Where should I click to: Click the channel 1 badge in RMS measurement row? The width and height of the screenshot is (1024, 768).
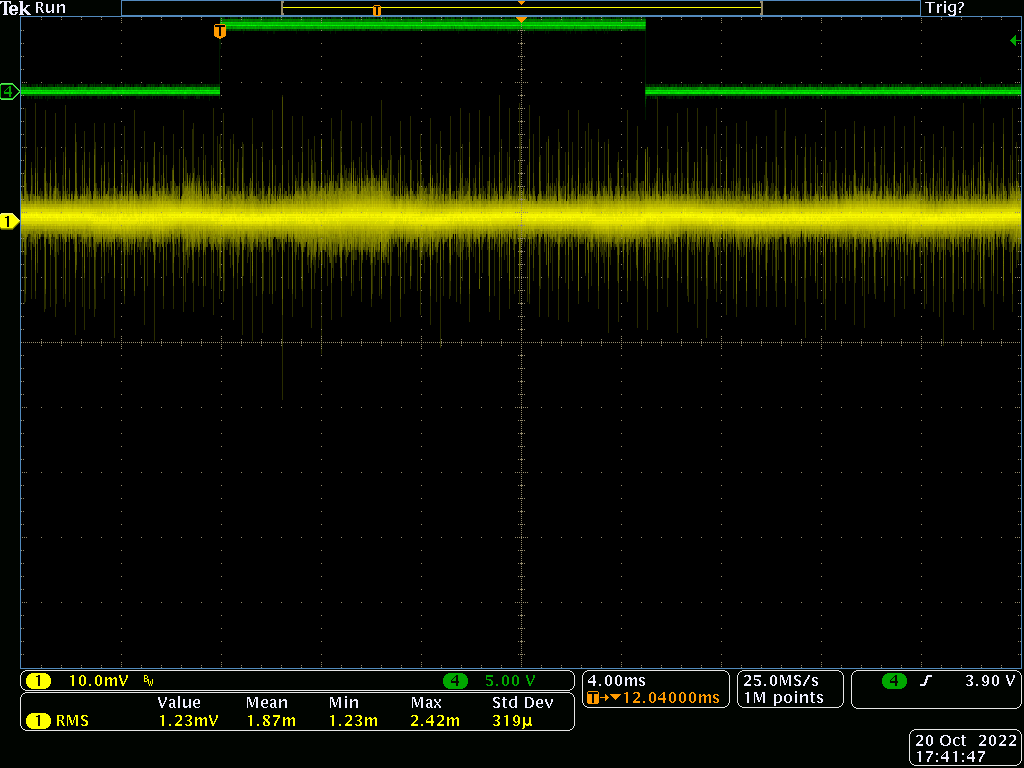click(38, 720)
